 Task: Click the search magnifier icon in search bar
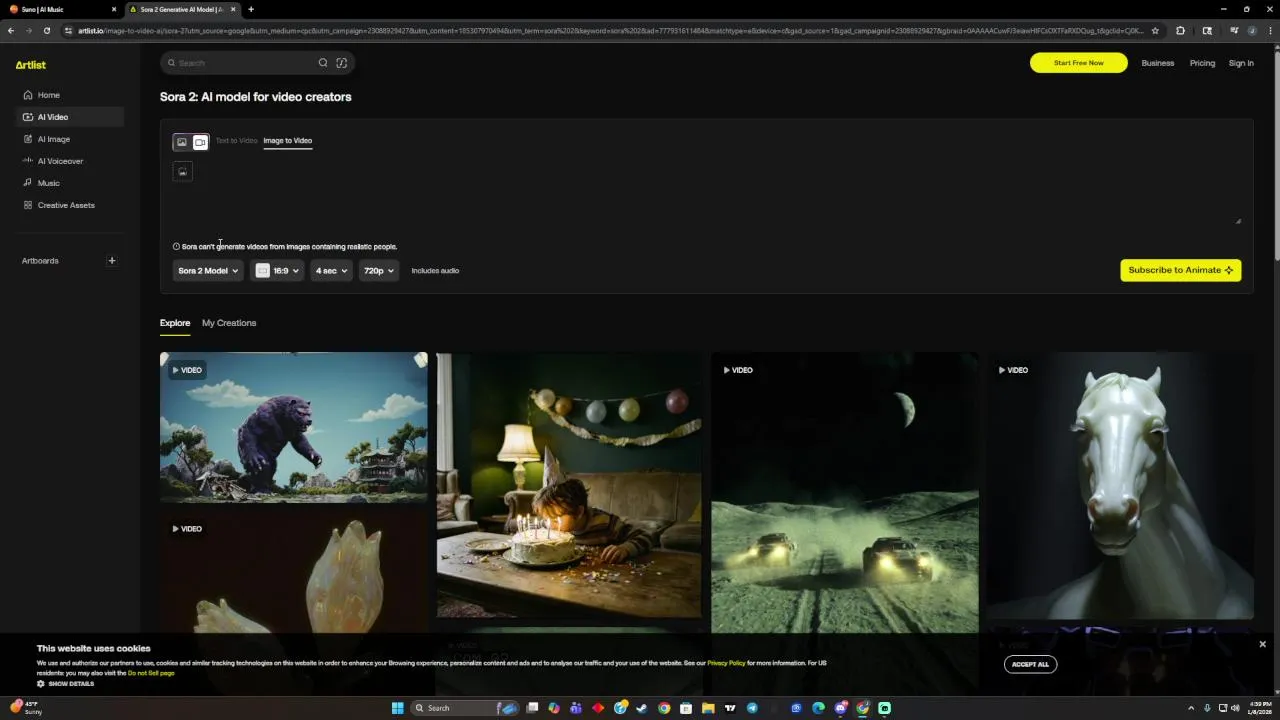323,63
